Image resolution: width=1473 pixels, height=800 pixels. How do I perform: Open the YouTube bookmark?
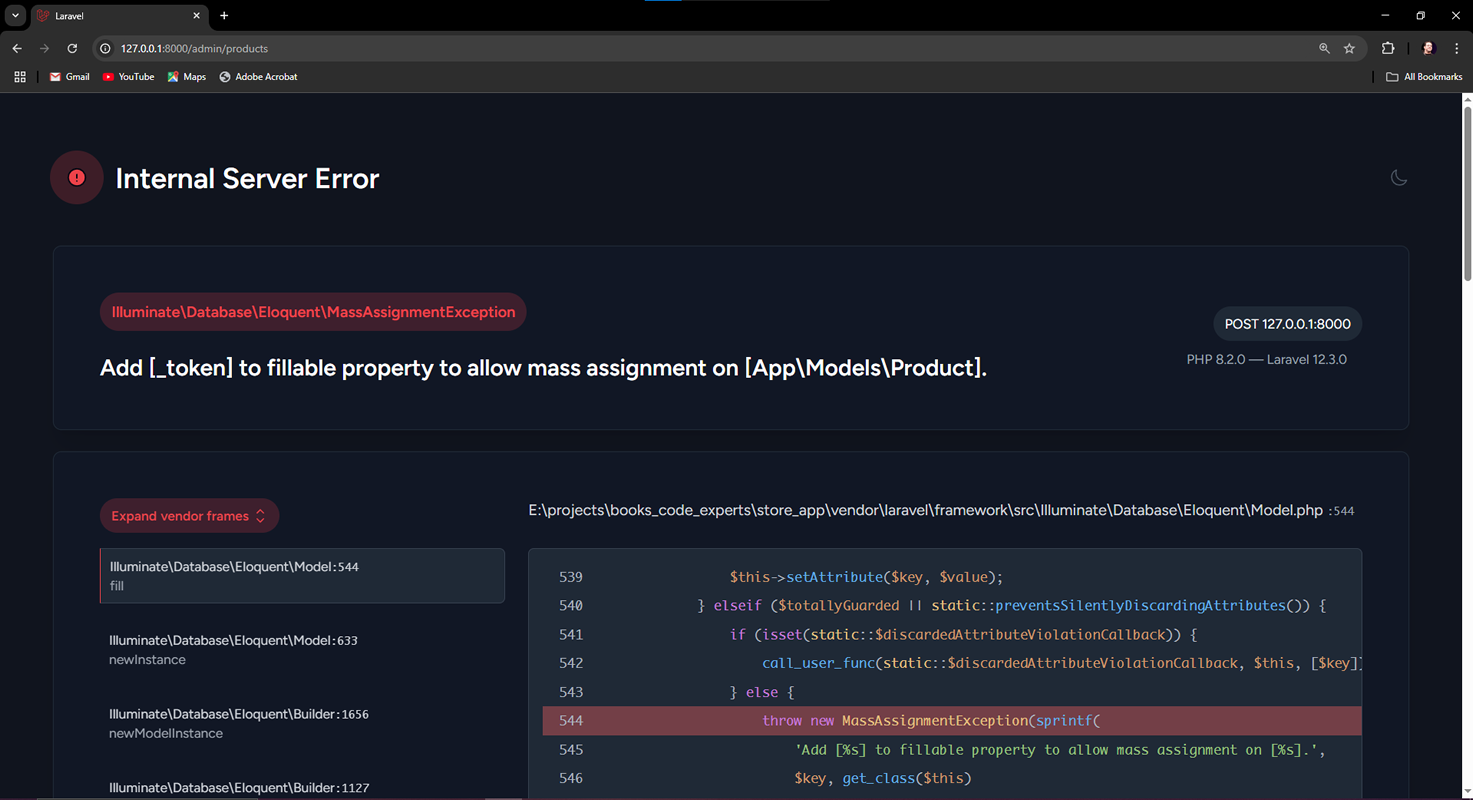[128, 77]
